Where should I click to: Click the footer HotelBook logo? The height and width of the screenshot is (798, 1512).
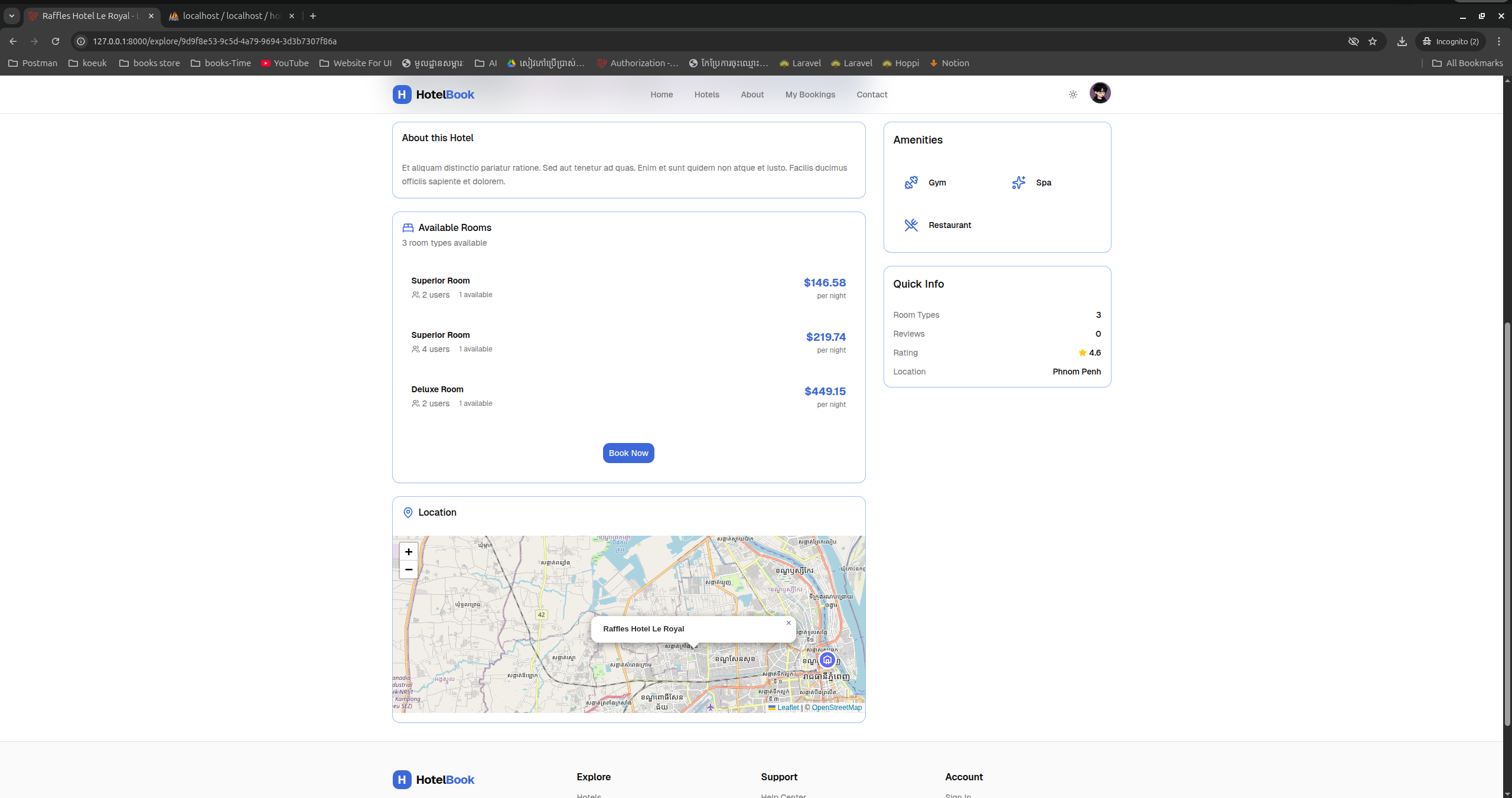433,780
